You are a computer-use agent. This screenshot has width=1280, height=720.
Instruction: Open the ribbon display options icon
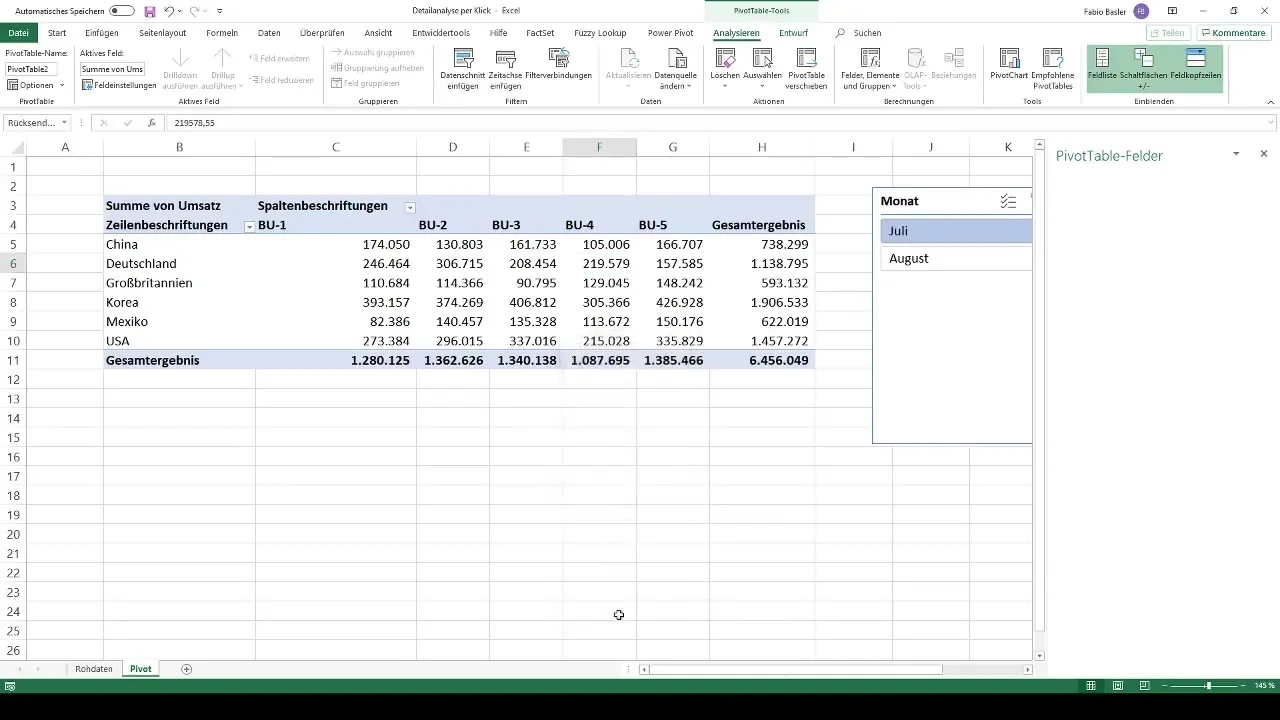1172,11
